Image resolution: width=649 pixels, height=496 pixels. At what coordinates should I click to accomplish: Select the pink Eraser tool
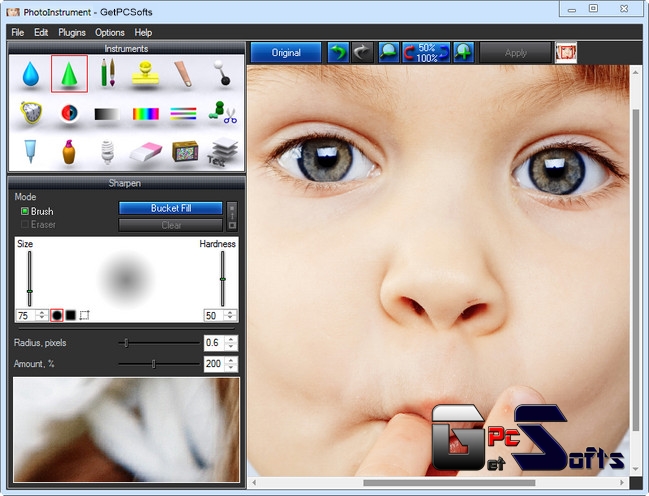[146, 152]
